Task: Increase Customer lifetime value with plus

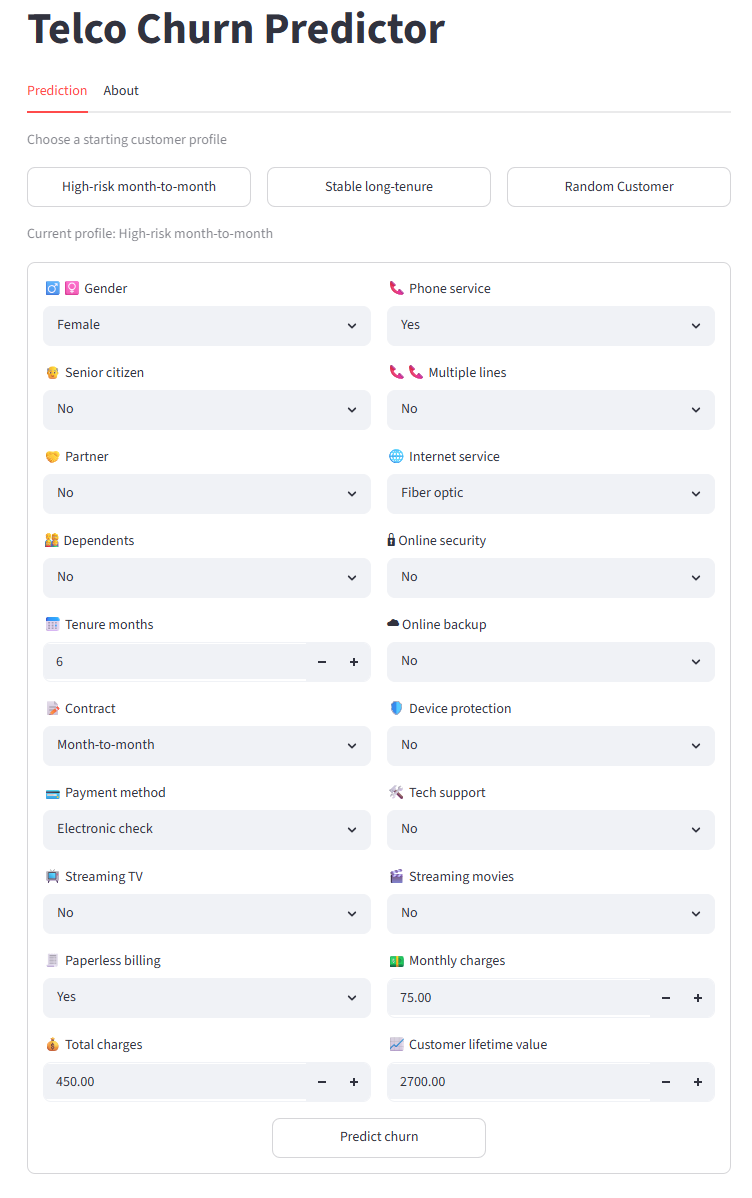Action: click(x=698, y=1082)
